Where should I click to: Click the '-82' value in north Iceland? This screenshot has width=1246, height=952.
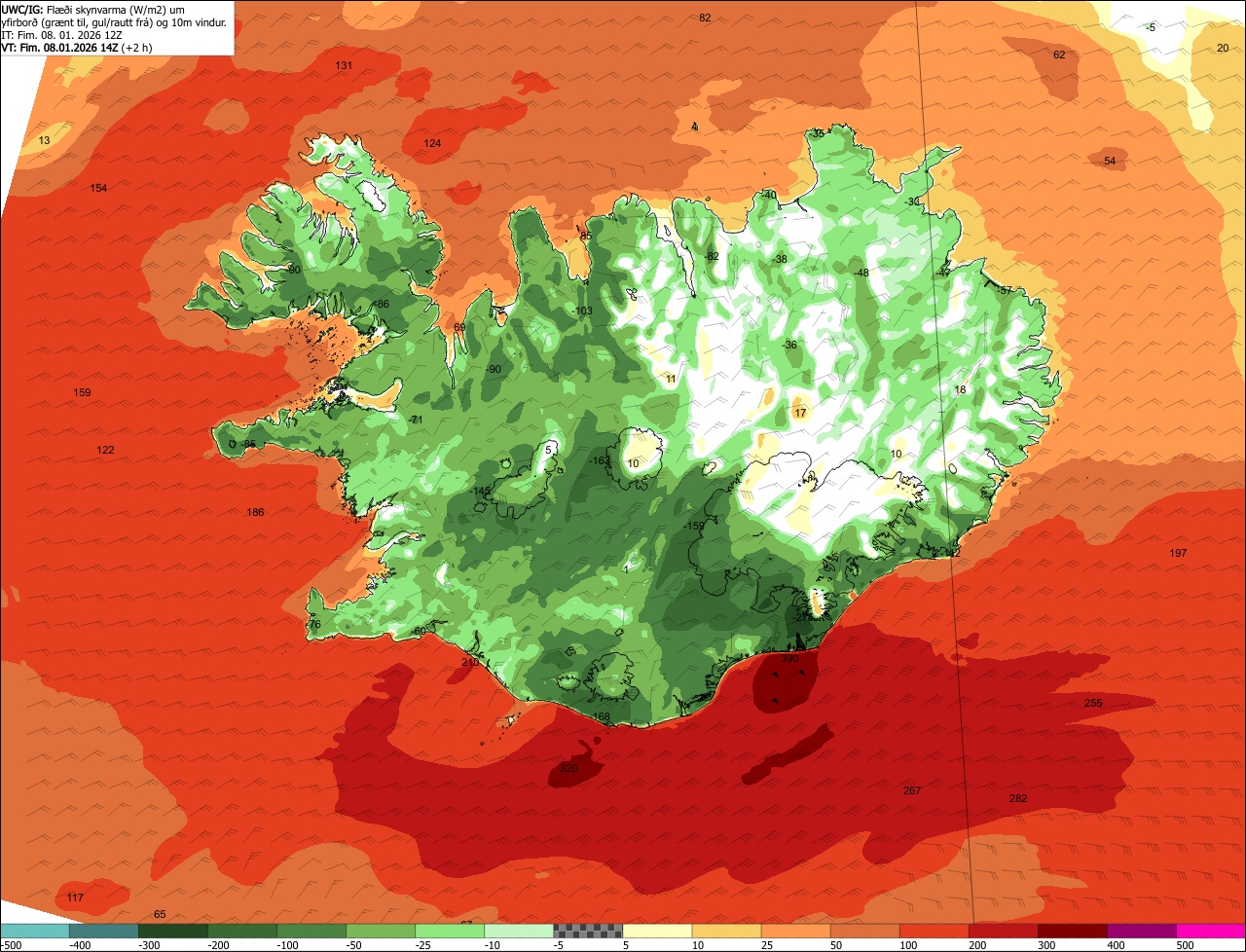pos(711,257)
